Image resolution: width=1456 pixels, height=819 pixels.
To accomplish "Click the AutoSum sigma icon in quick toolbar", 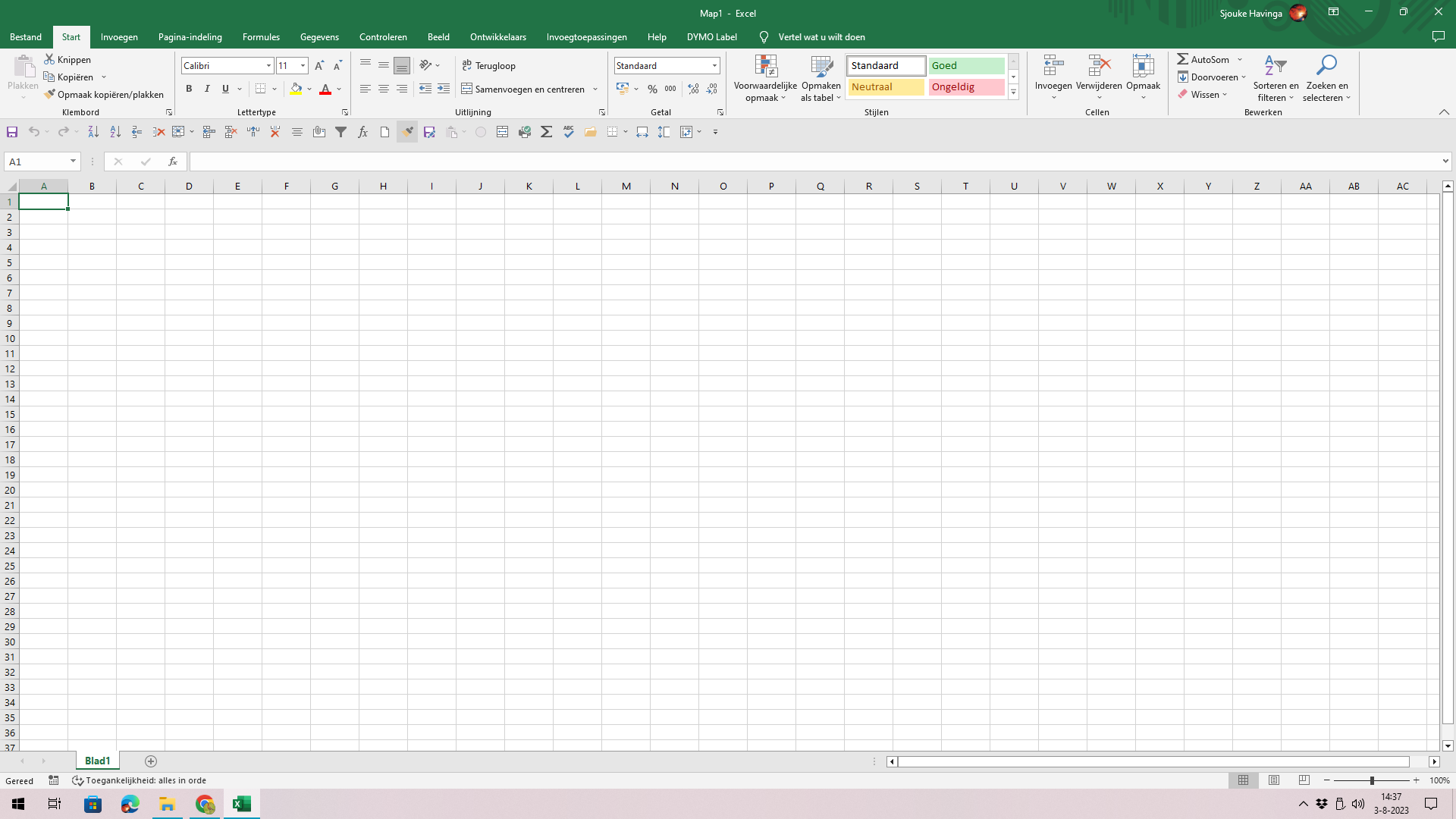I will 546,132.
